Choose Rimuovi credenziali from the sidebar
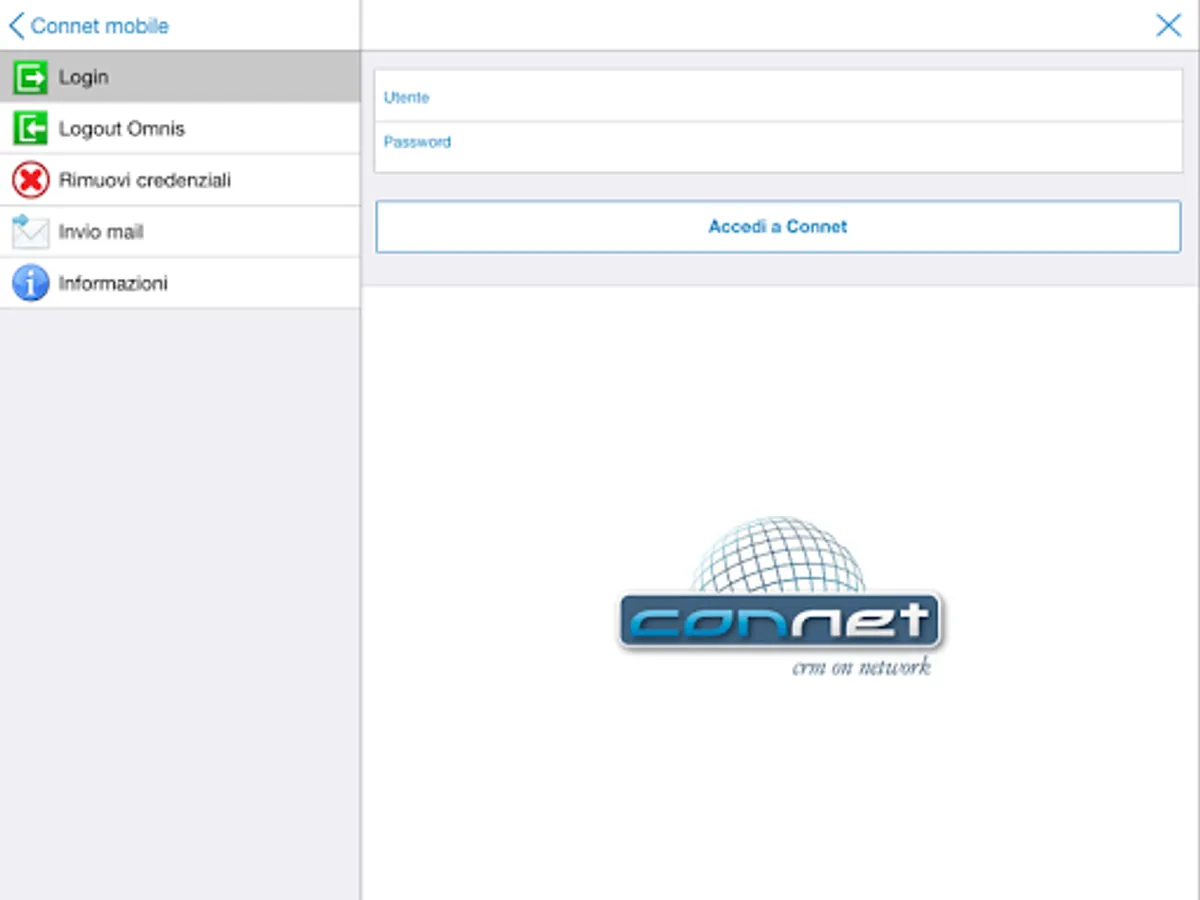The width and height of the screenshot is (1200, 900). [x=180, y=181]
